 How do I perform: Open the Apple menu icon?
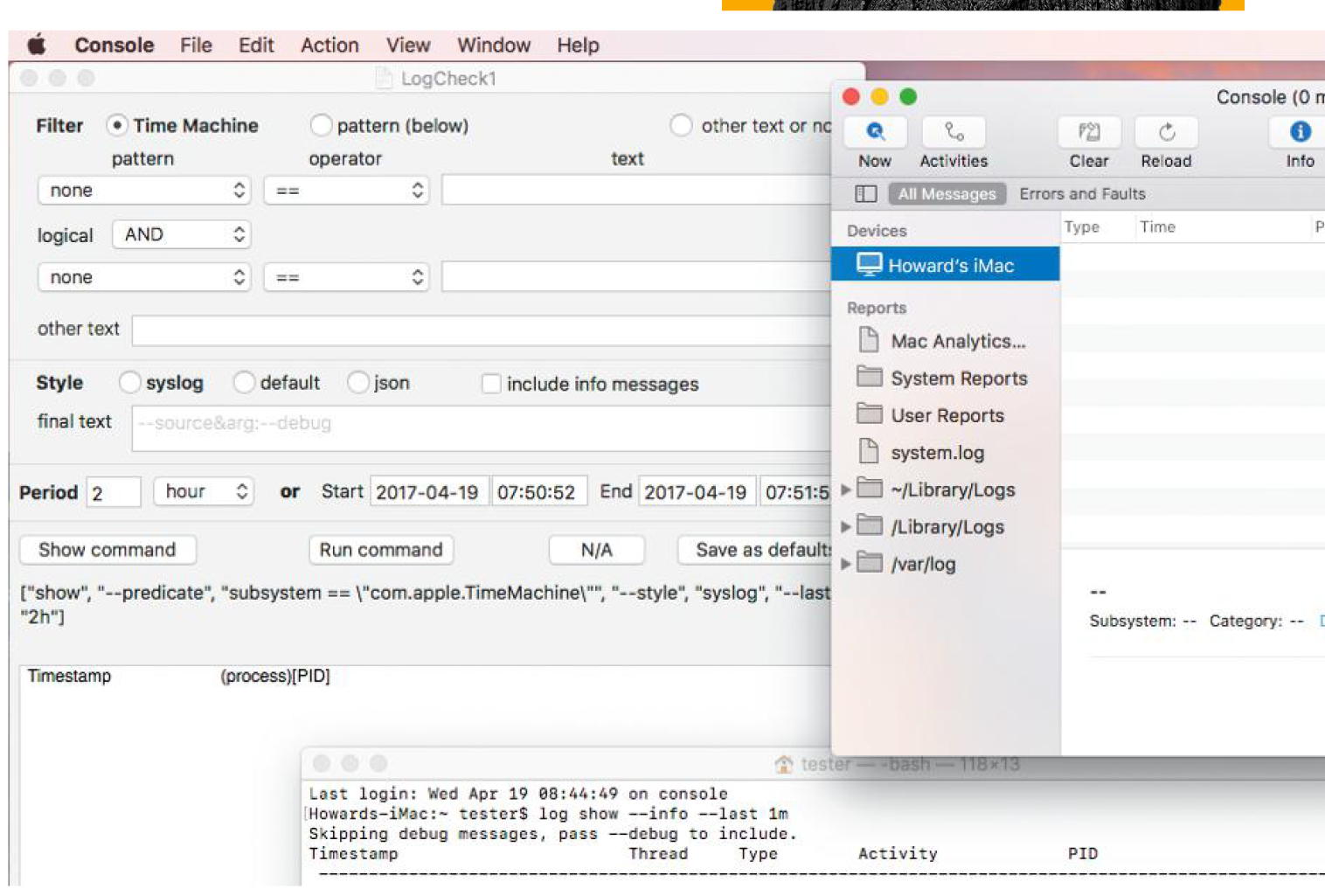click(x=37, y=45)
